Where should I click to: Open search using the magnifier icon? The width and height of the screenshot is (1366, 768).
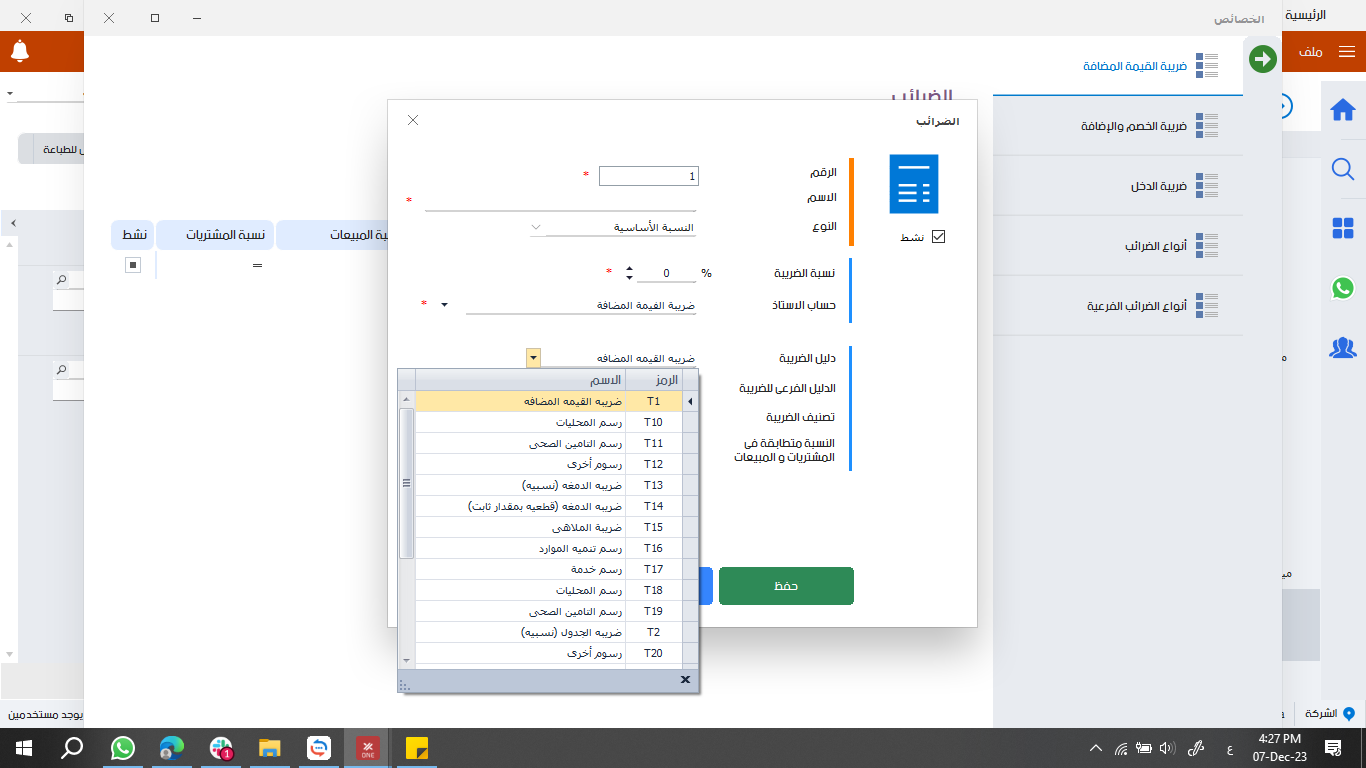pyautogui.click(x=1343, y=170)
